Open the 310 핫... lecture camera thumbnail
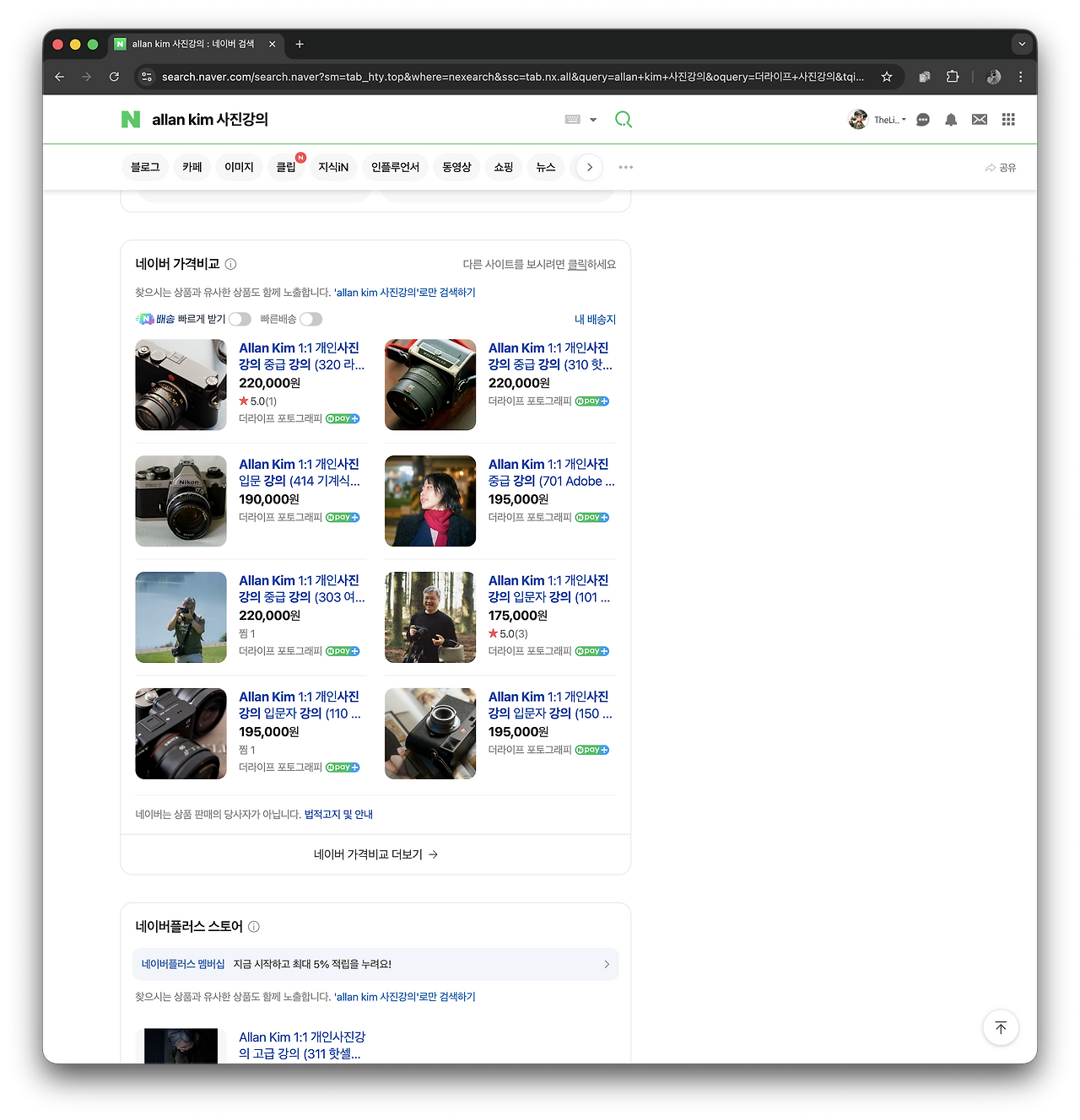The height and width of the screenshot is (1120, 1080). (x=430, y=385)
